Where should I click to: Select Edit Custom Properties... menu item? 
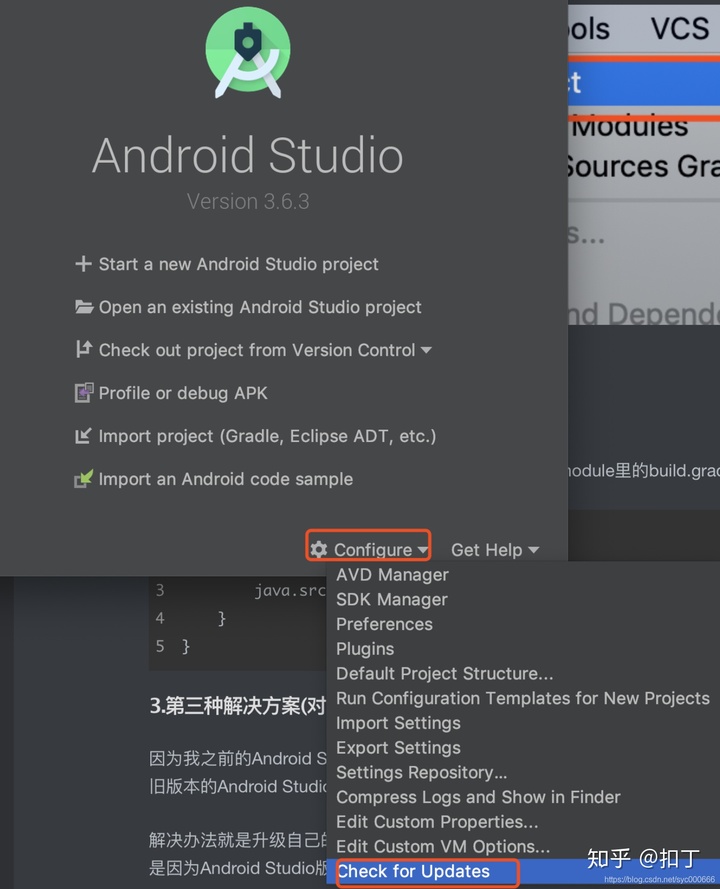pos(437,822)
